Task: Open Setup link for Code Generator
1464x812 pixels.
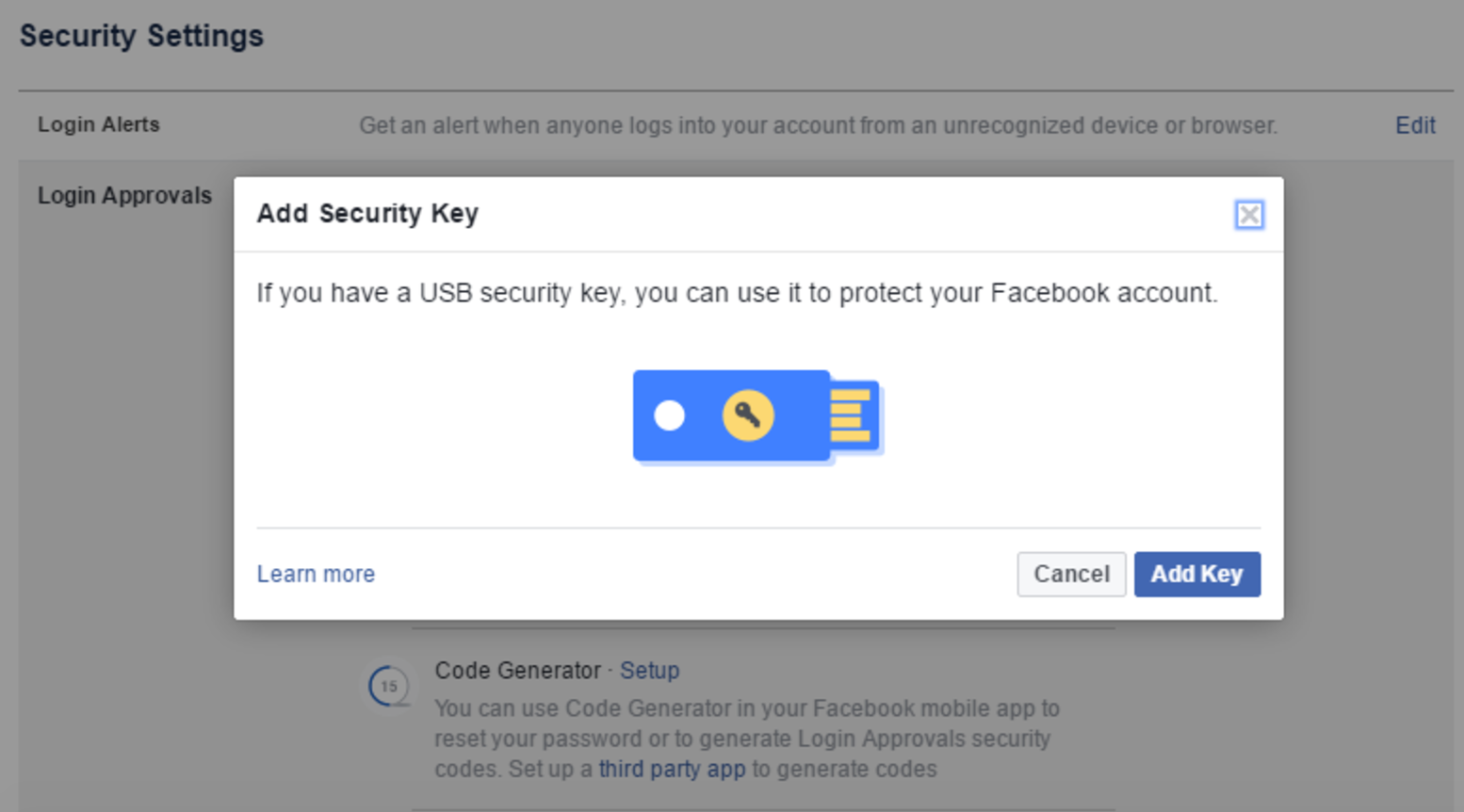Action: tap(649, 671)
